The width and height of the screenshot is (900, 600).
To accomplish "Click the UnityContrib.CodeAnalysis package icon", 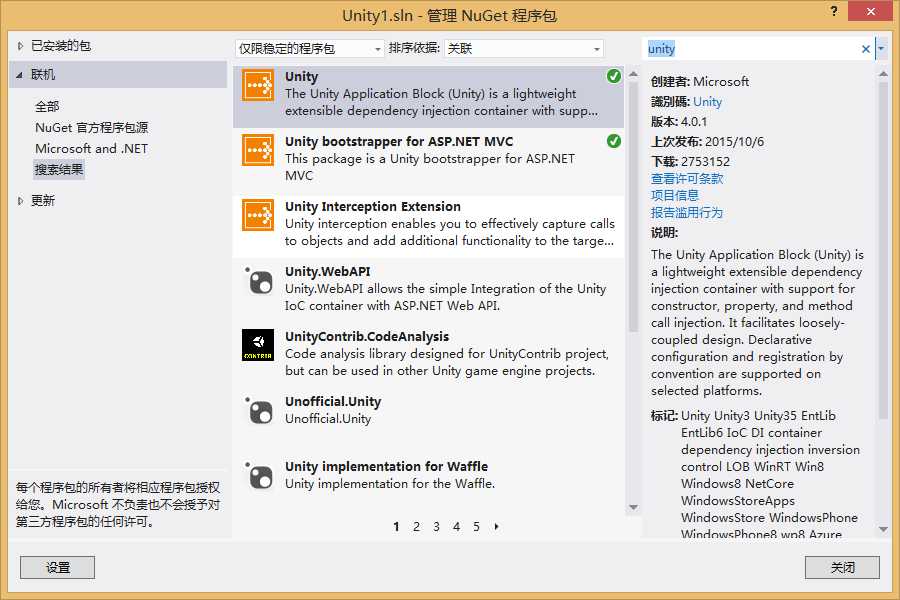I will [x=258, y=345].
